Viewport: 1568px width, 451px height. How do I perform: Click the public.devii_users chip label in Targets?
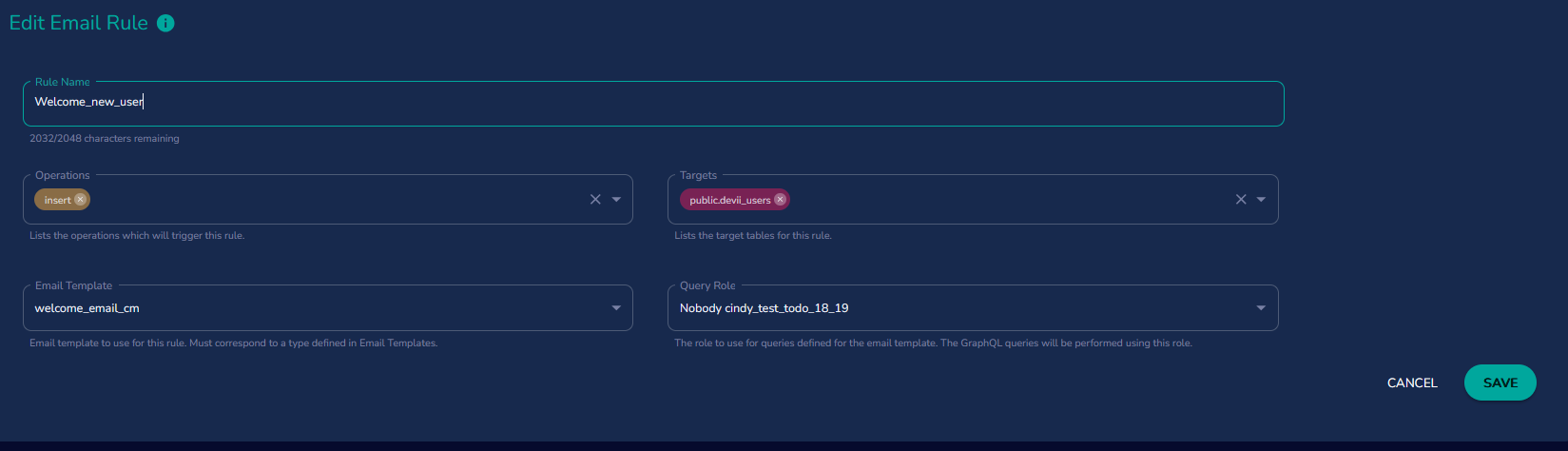pos(729,200)
